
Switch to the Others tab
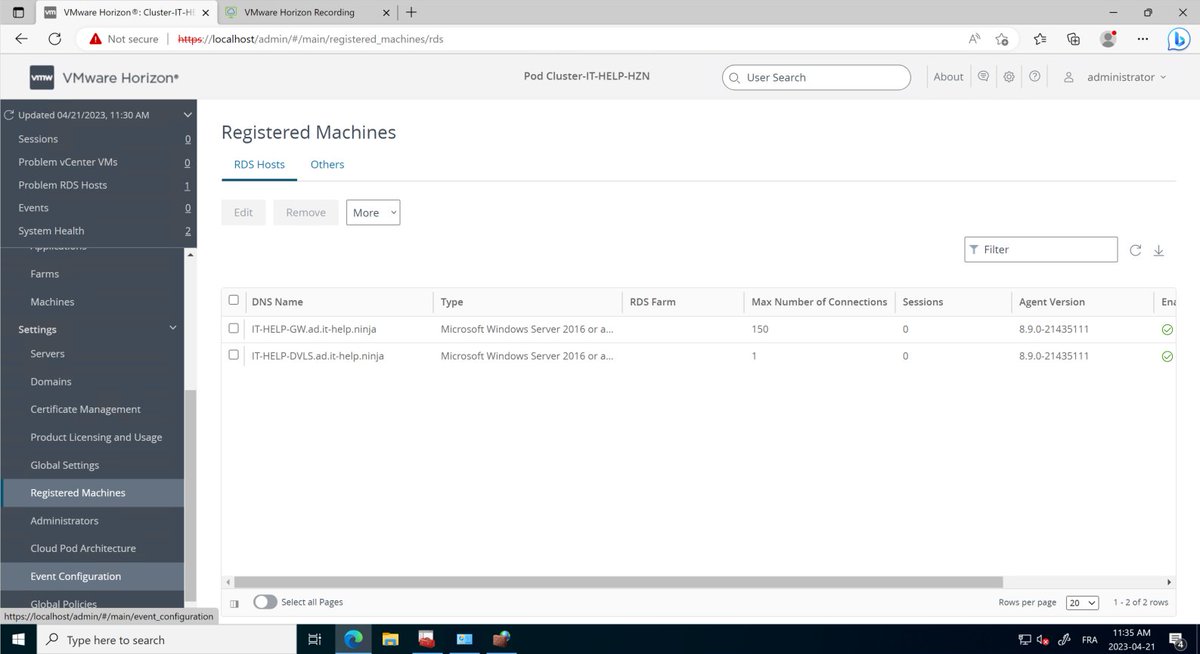pyautogui.click(x=327, y=164)
